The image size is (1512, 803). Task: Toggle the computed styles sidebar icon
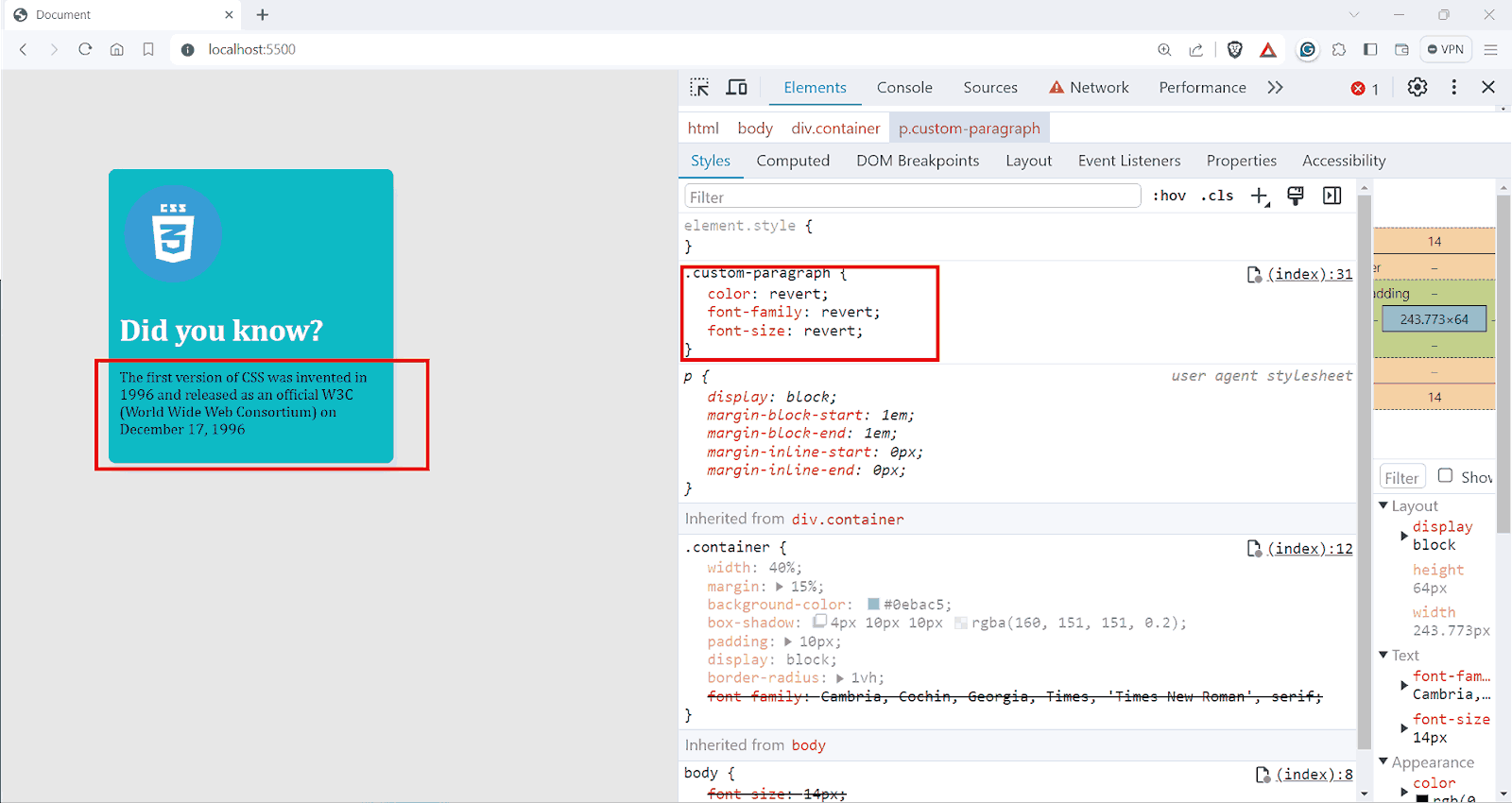1332,196
